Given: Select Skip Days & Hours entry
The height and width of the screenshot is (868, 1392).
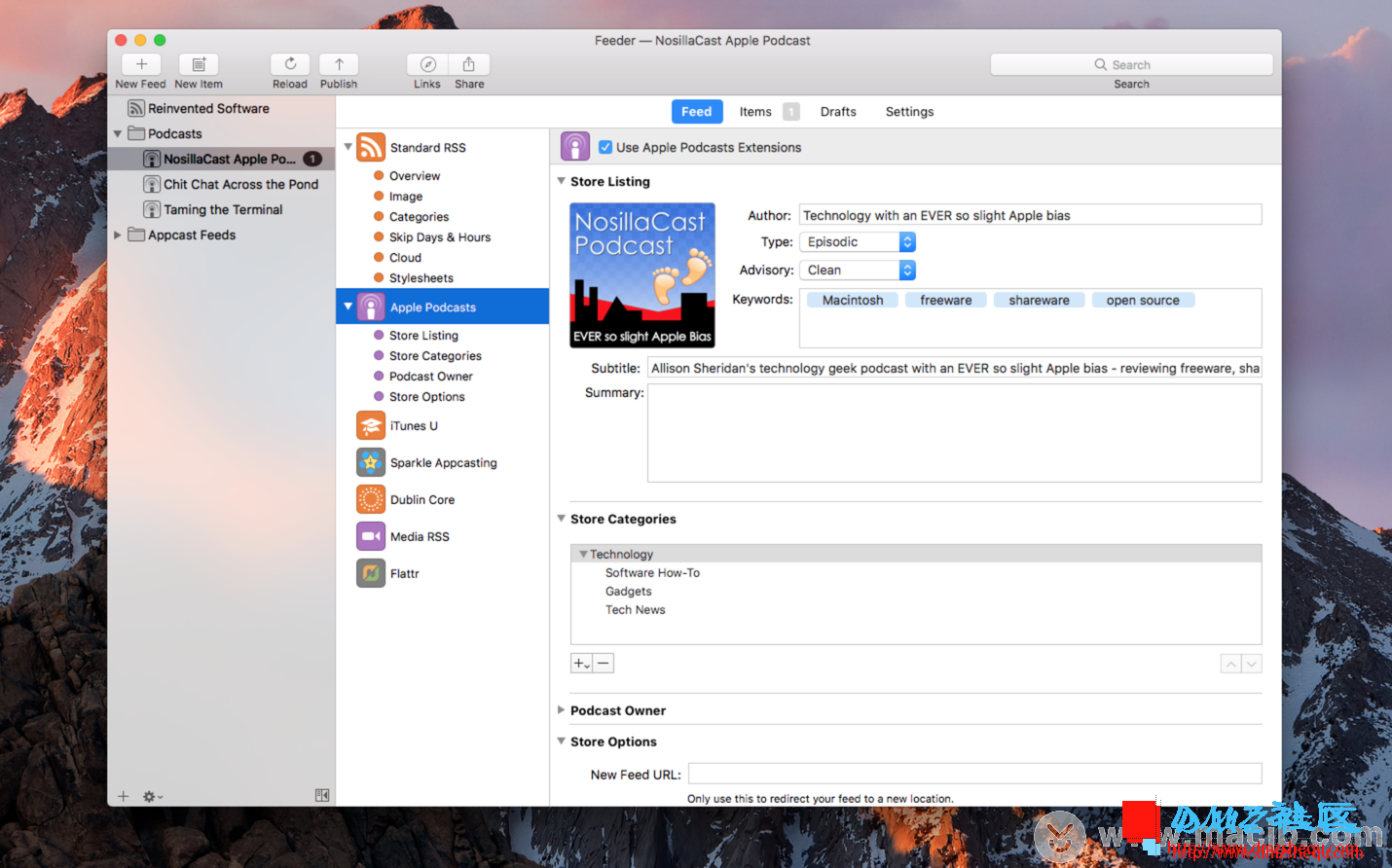Looking at the screenshot, I should coord(440,237).
